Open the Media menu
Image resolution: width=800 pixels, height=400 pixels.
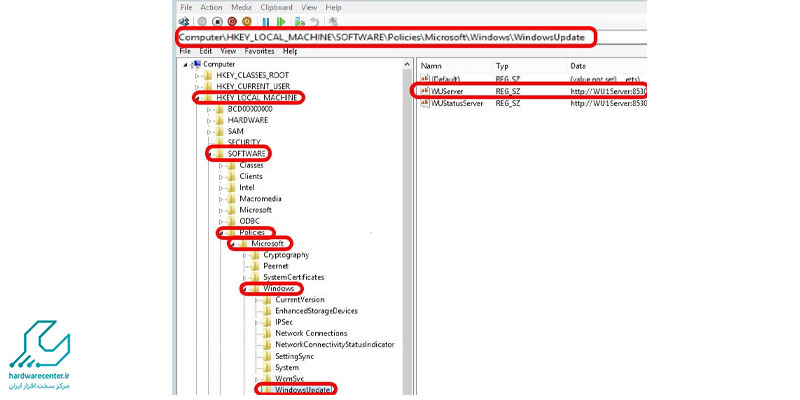(x=241, y=7)
